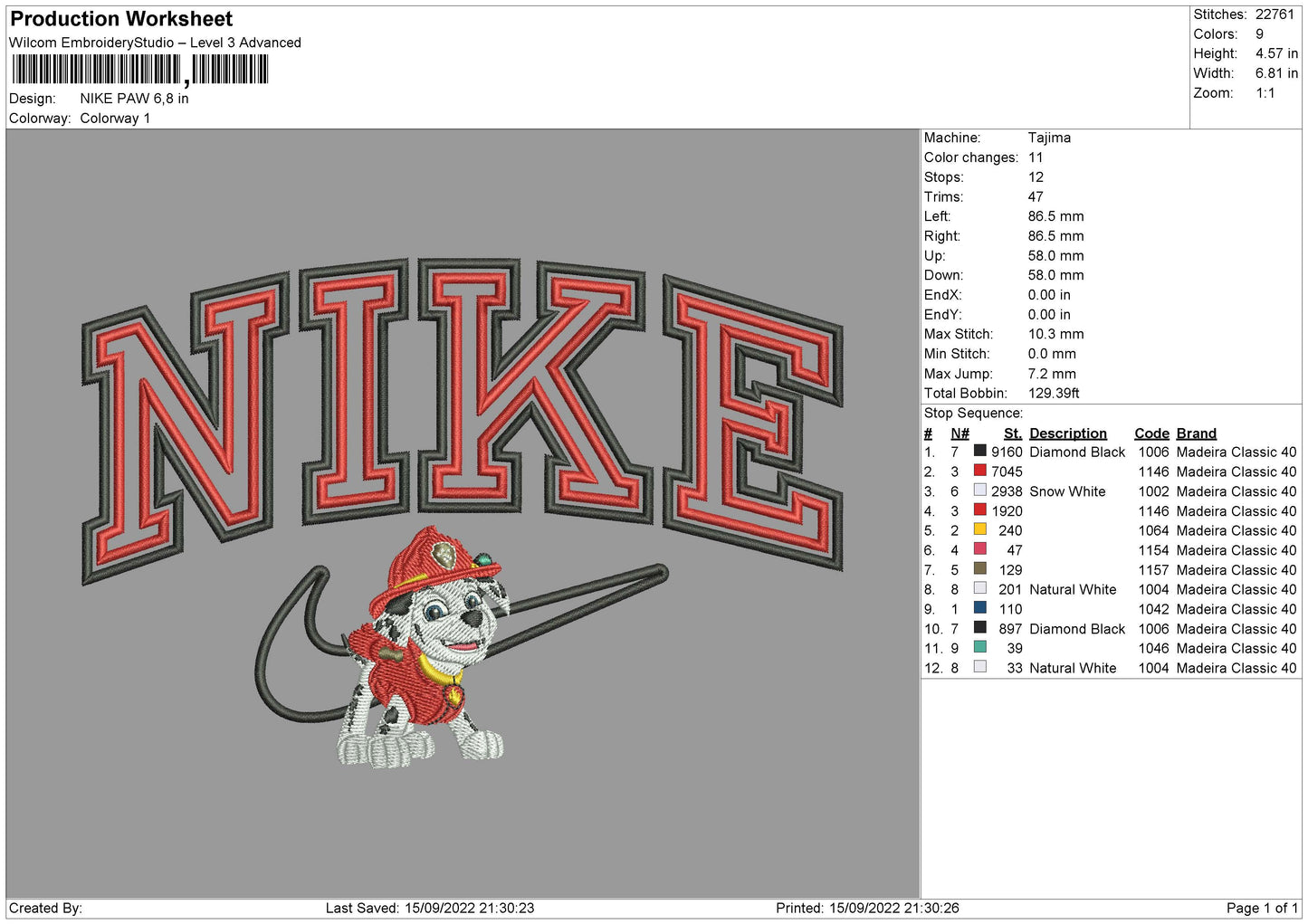Click 'Snow White' description text

click(1067, 491)
